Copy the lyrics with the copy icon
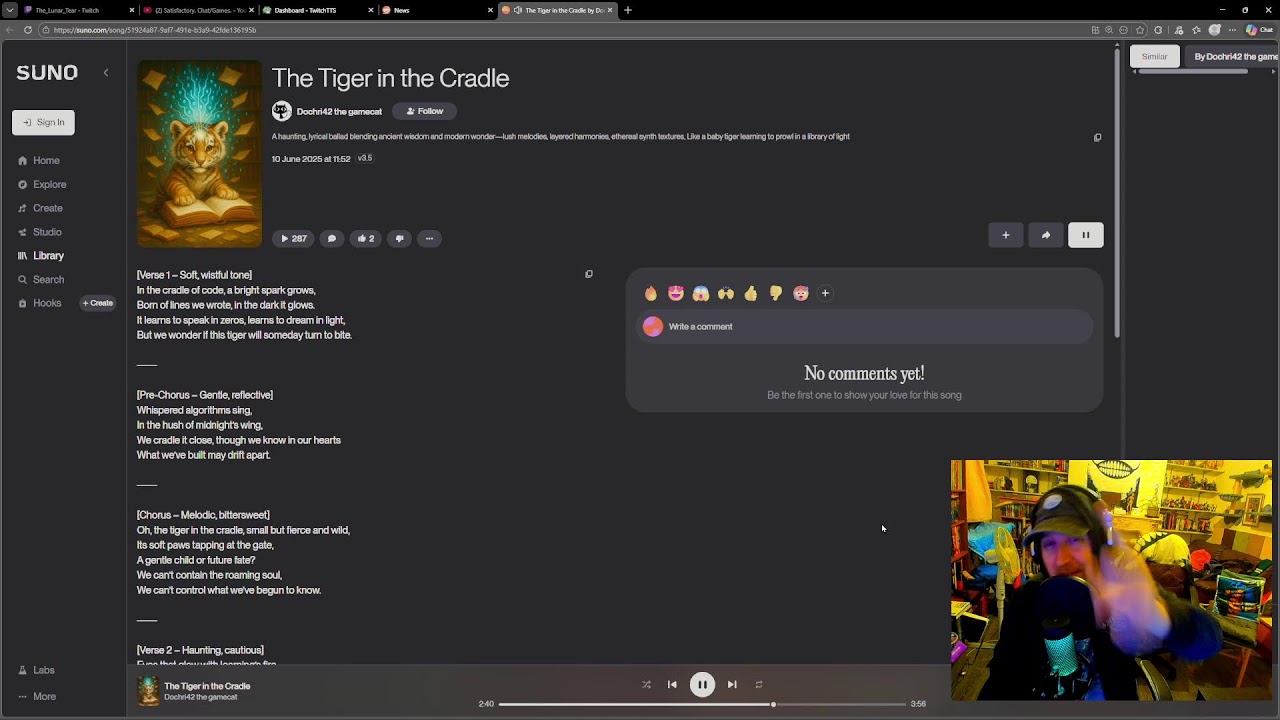This screenshot has height=720, width=1280. [x=589, y=274]
